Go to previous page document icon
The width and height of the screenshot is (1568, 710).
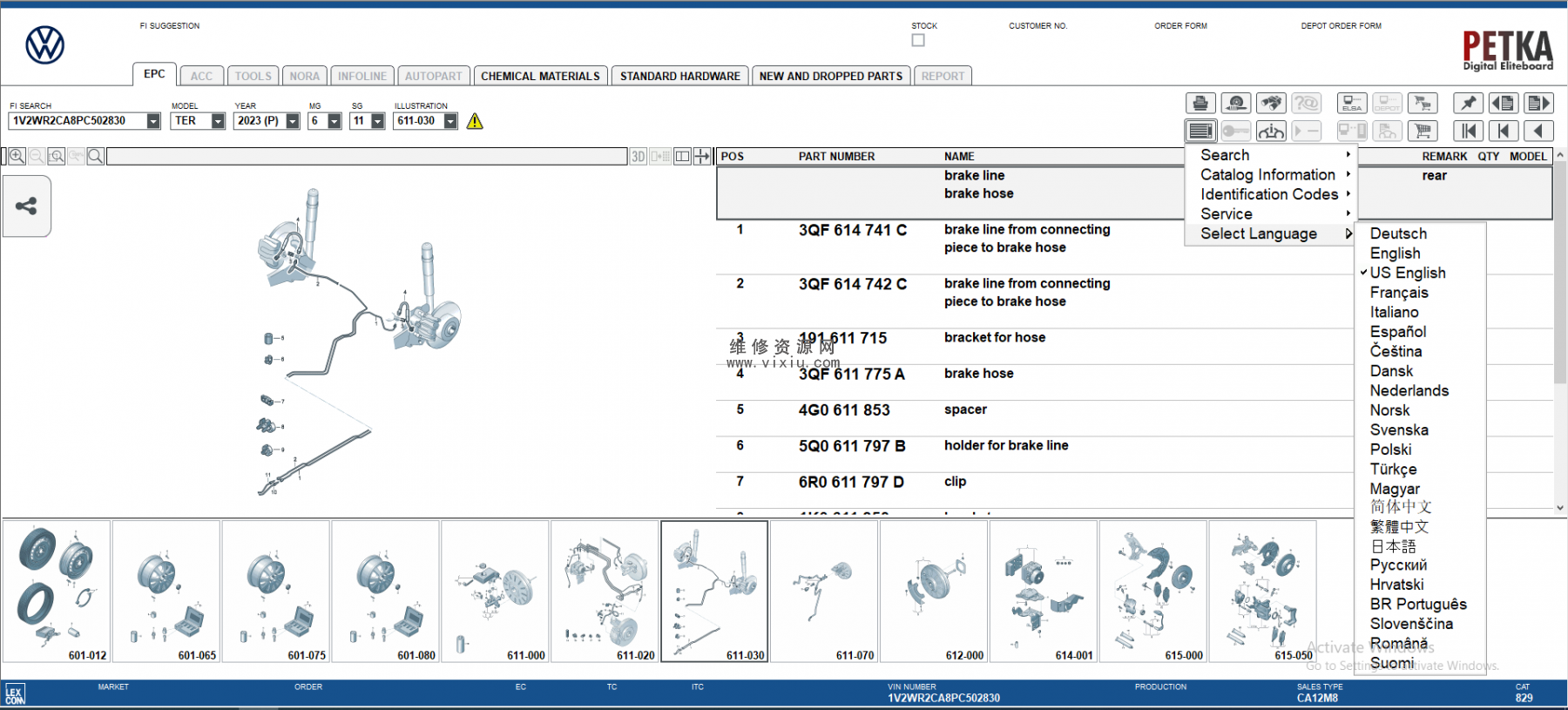point(1504,104)
